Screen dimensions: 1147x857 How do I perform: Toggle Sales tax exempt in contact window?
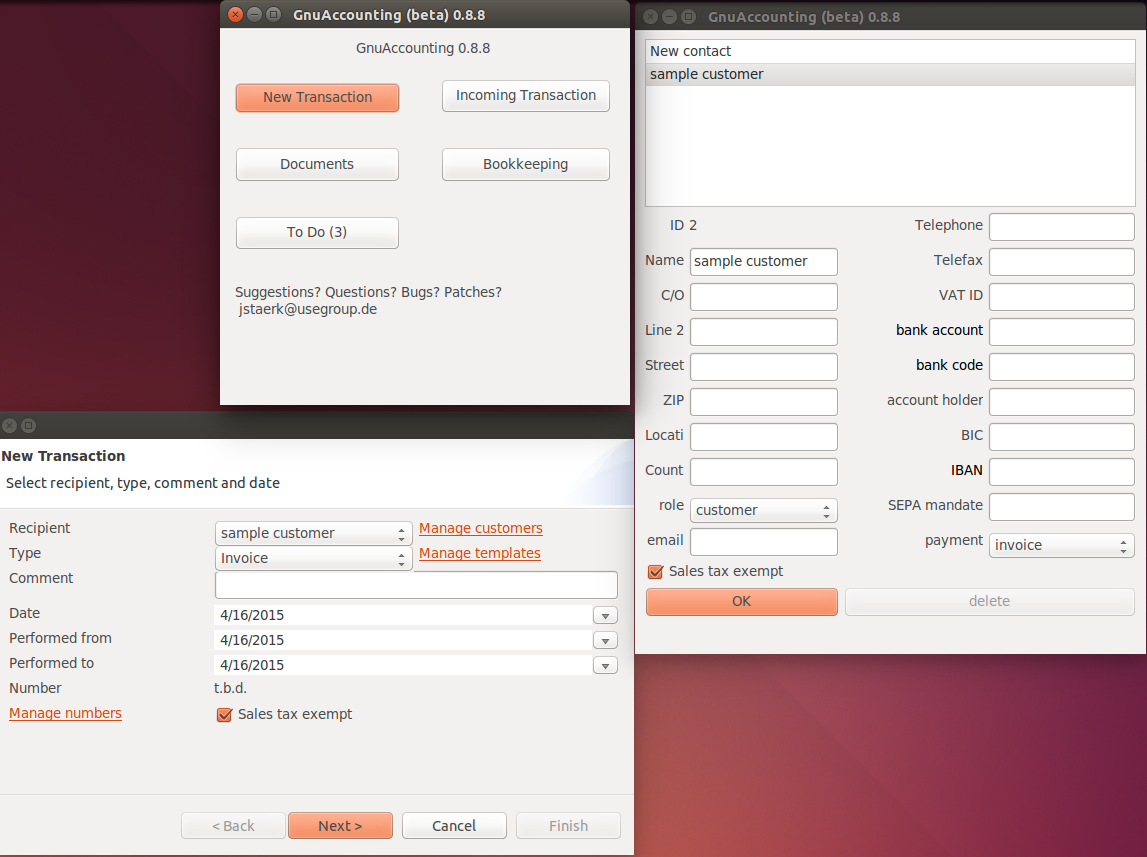pyautogui.click(x=655, y=572)
